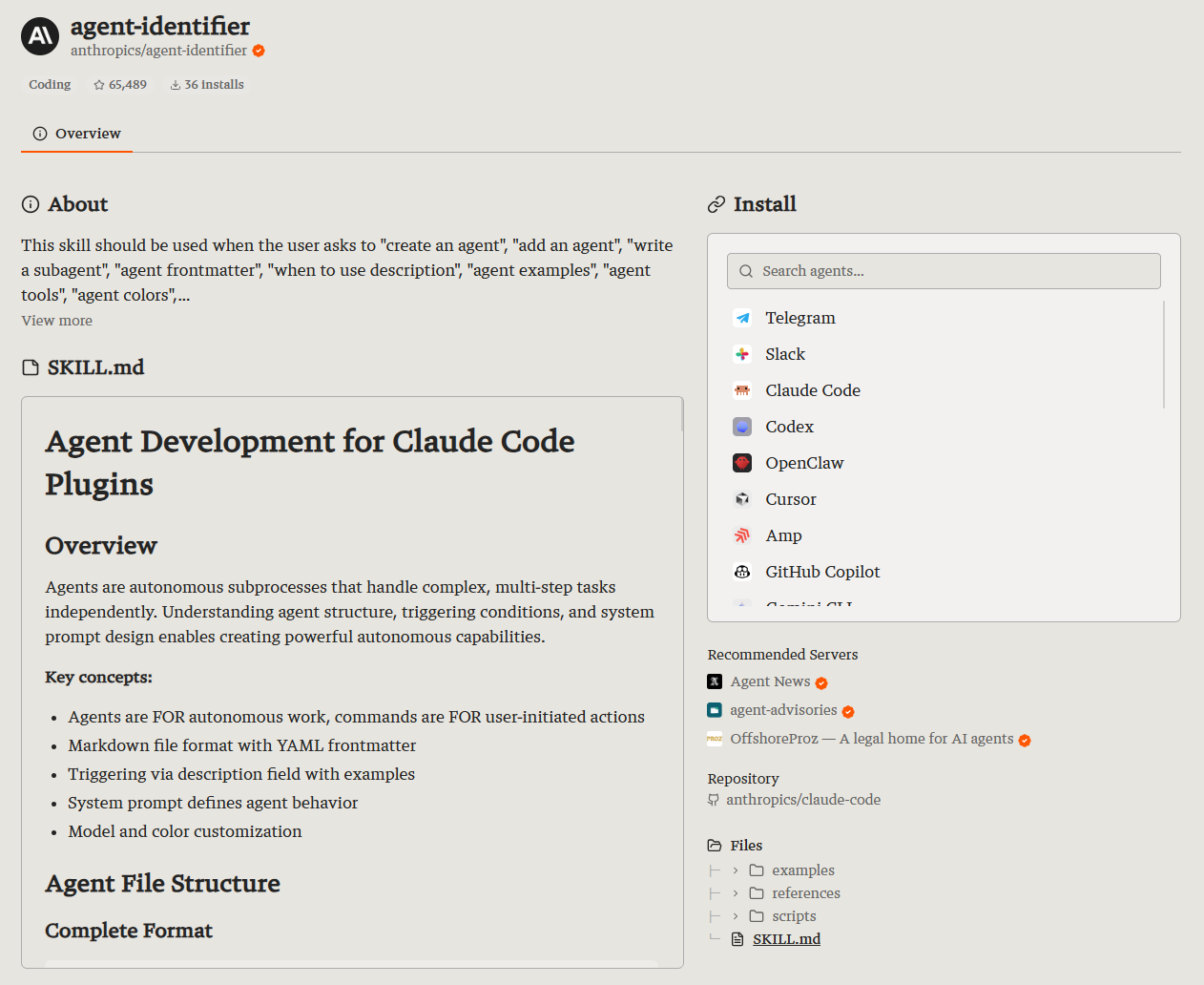Click the agent-advisories server icon
The image size is (1204, 985).
(715, 710)
